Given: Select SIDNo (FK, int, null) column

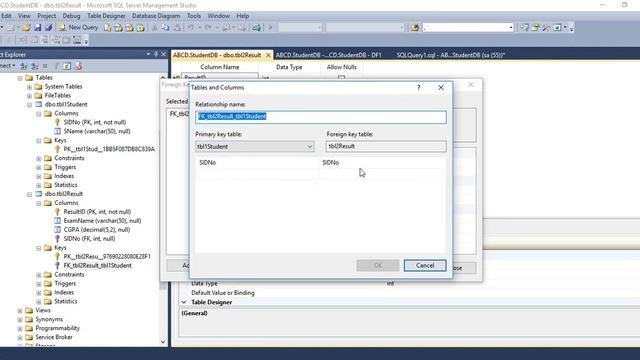Looking at the screenshot, I should coord(89,239).
